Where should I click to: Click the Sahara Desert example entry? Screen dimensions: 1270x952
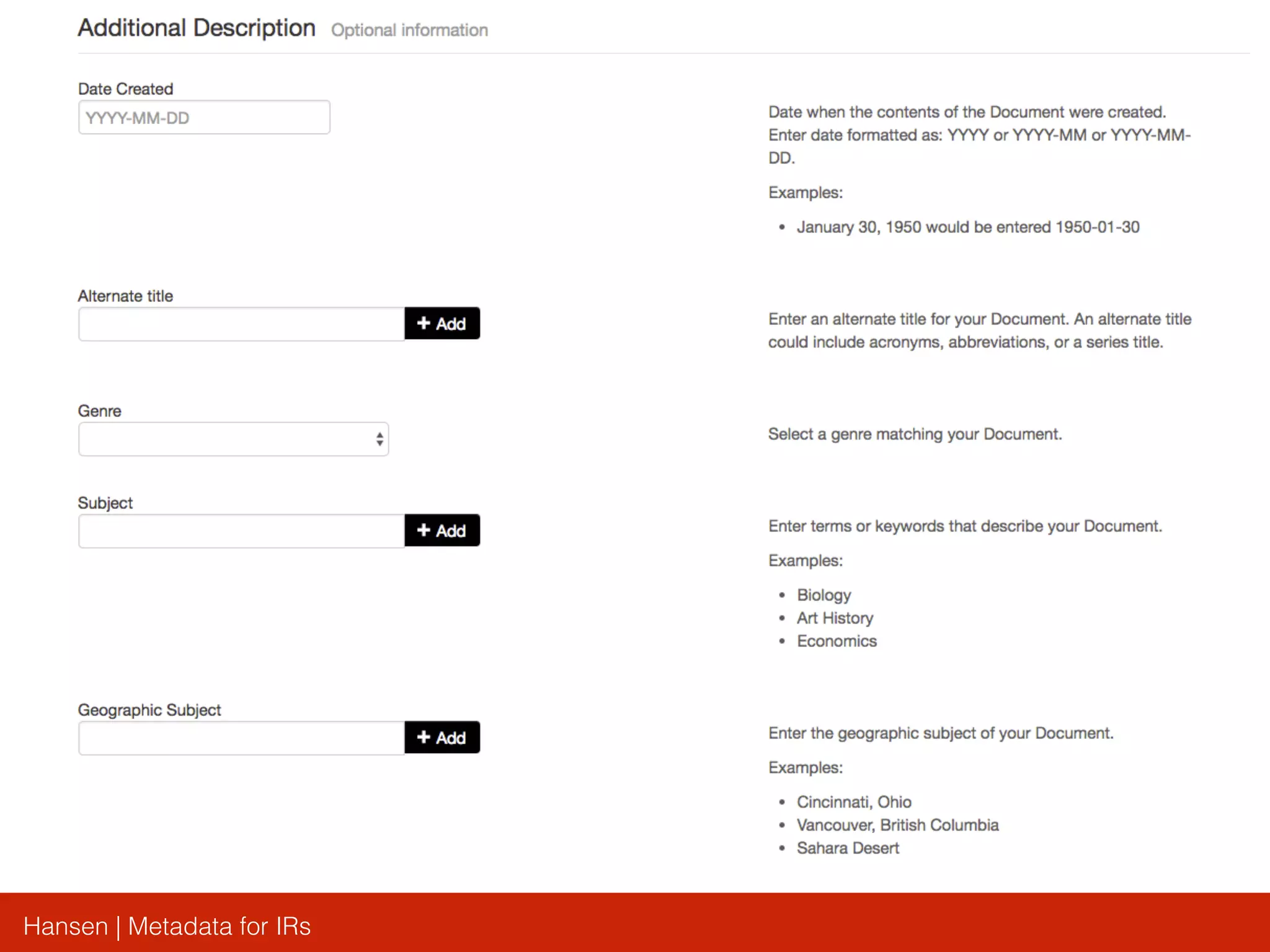[848, 848]
